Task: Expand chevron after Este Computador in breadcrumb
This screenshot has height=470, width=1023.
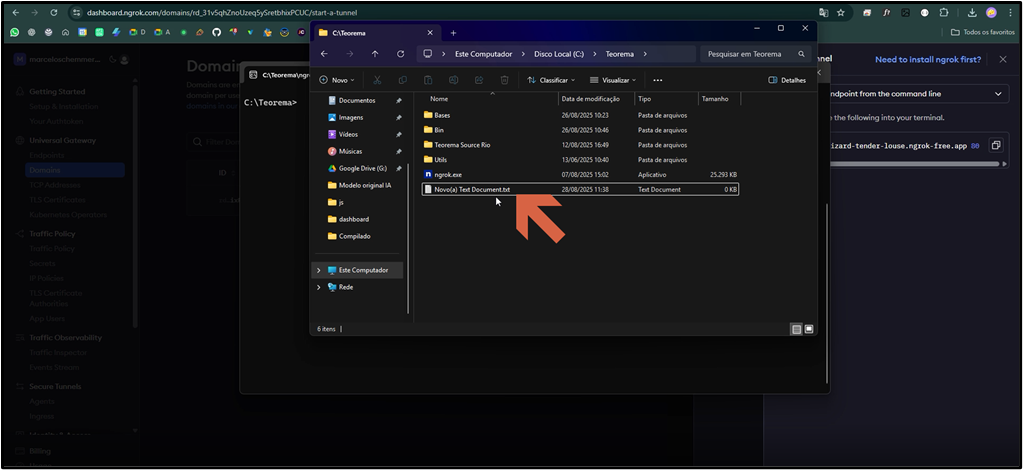Action: coord(523,54)
